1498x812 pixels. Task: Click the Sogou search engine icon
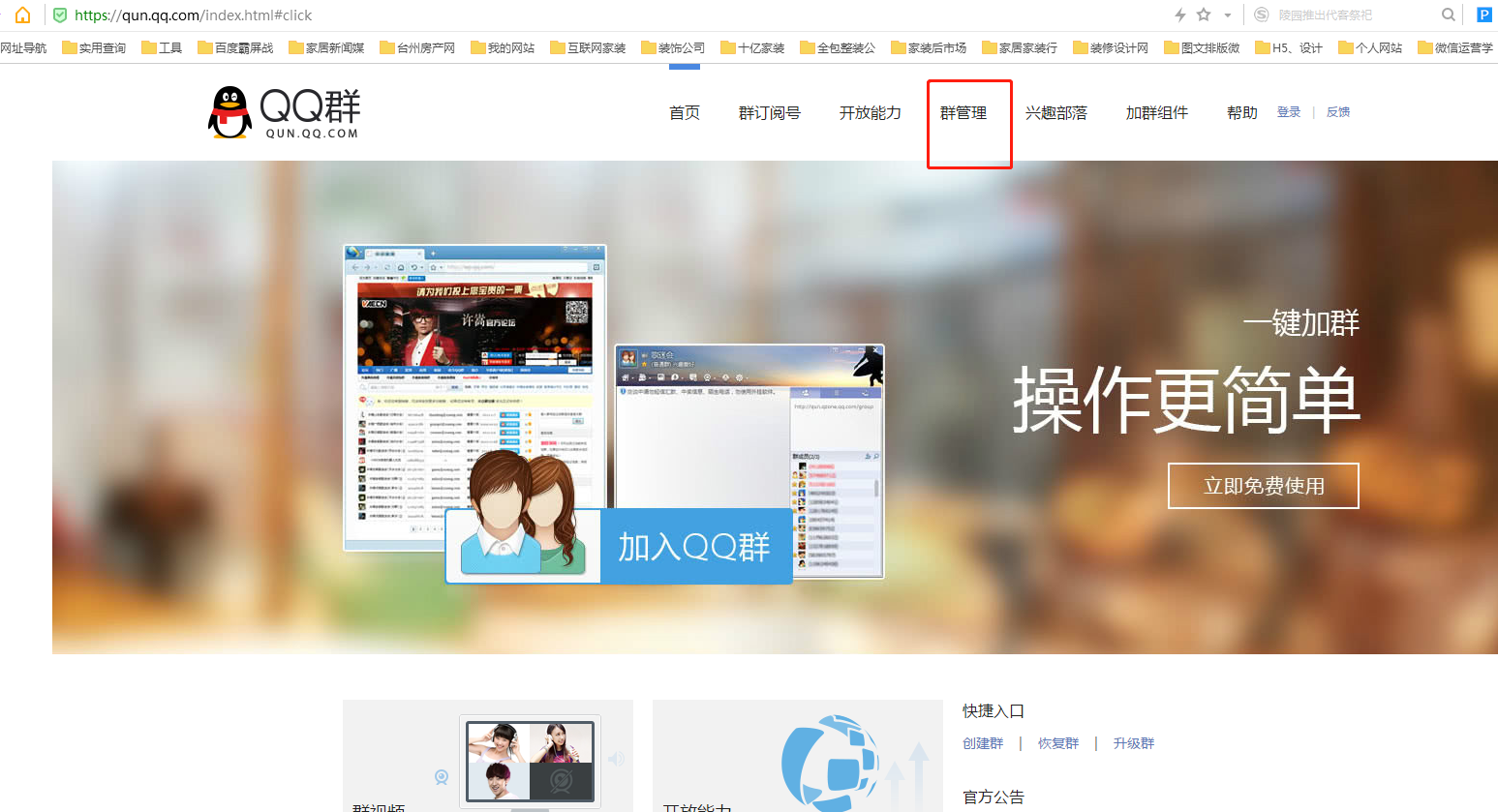pos(1261,15)
